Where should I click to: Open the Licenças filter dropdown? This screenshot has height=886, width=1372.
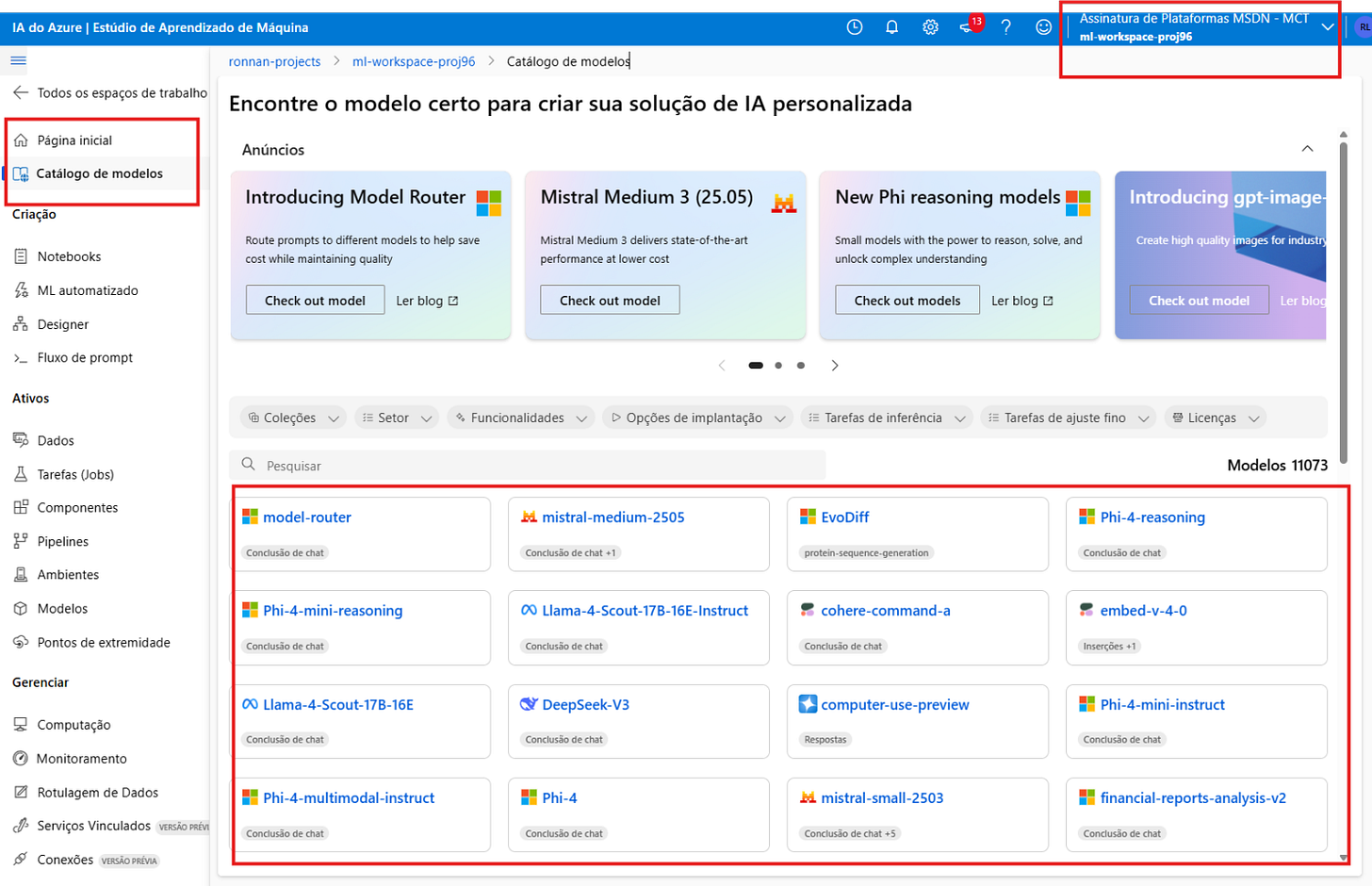pos(1216,418)
